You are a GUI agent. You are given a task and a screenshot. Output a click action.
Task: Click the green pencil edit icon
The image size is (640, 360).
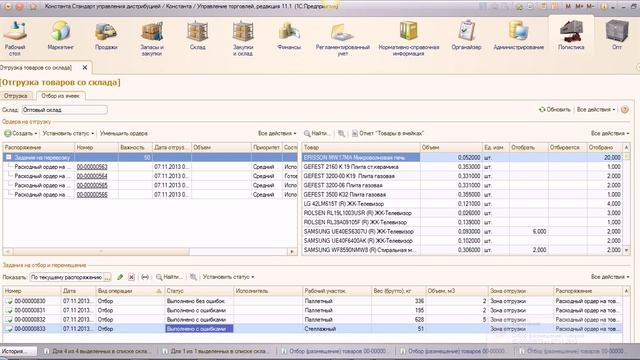click(120, 277)
